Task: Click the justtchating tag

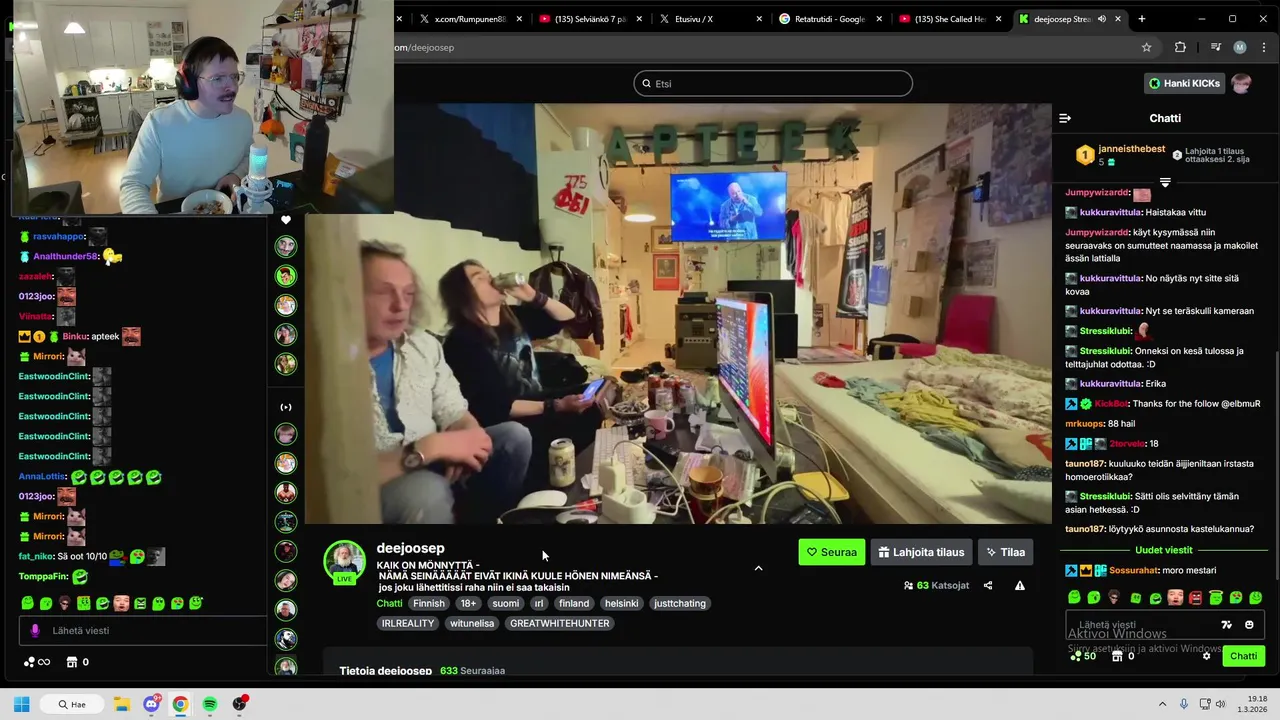Action: pos(680,603)
